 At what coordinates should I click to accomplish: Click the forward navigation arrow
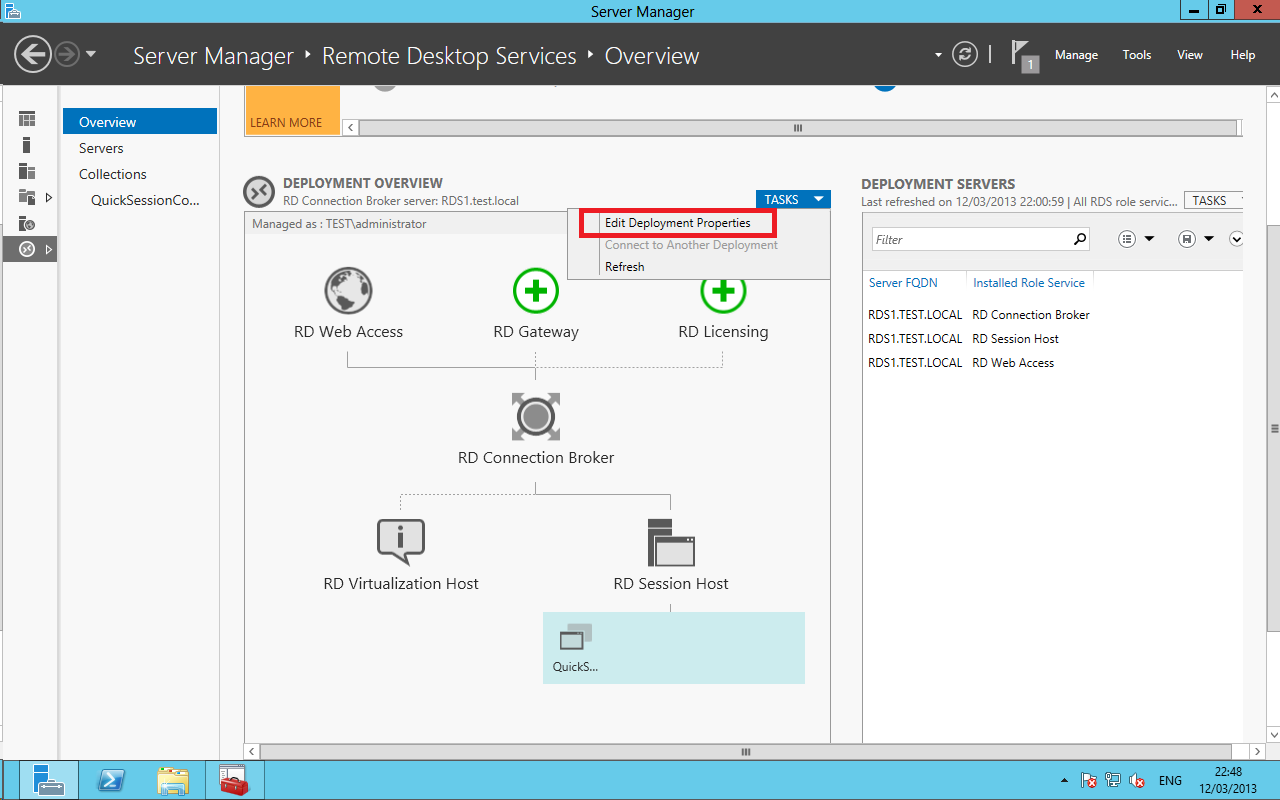click(x=67, y=54)
